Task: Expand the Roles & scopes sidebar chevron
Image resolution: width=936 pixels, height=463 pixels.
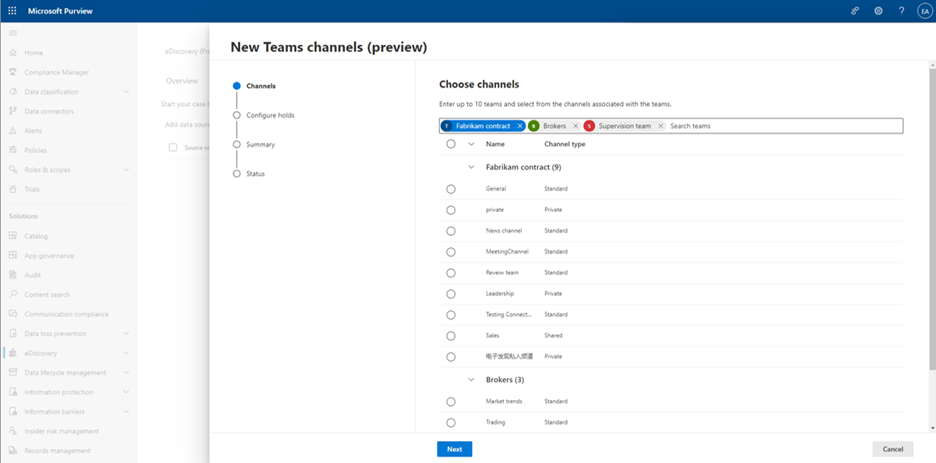Action: tap(125, 169)
